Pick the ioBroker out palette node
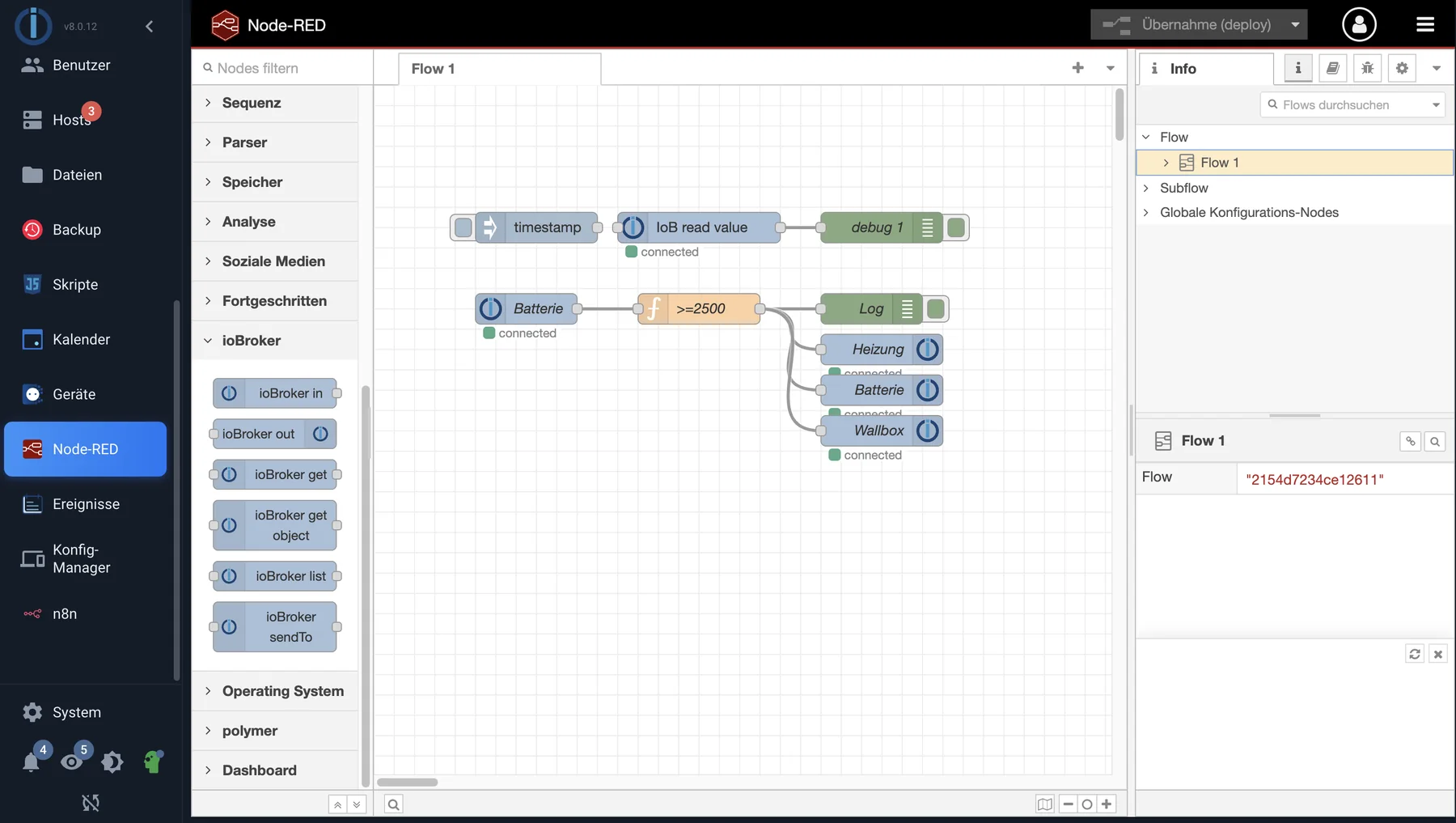The image size is (1456, 823). [275, 434]
